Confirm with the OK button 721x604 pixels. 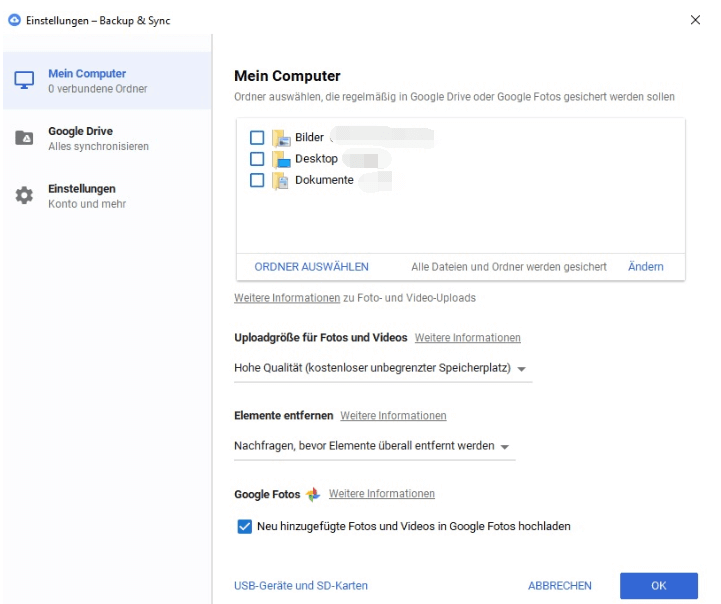658,586
